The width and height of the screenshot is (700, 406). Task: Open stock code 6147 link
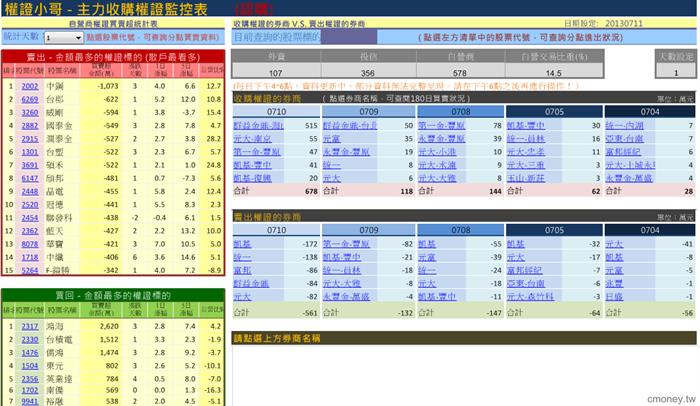30,178
